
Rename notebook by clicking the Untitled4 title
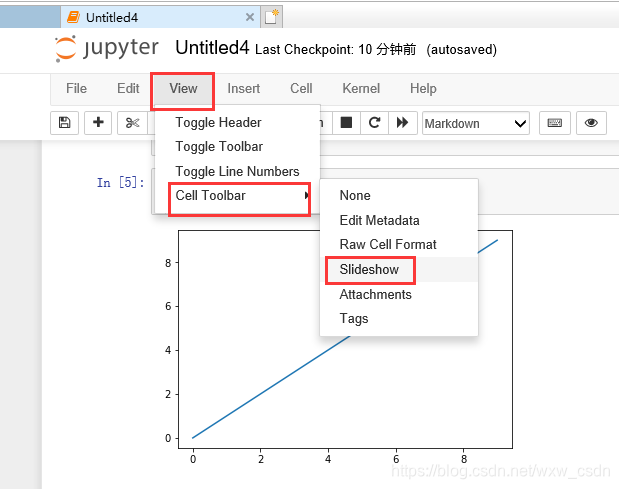[x=212, y=48]
